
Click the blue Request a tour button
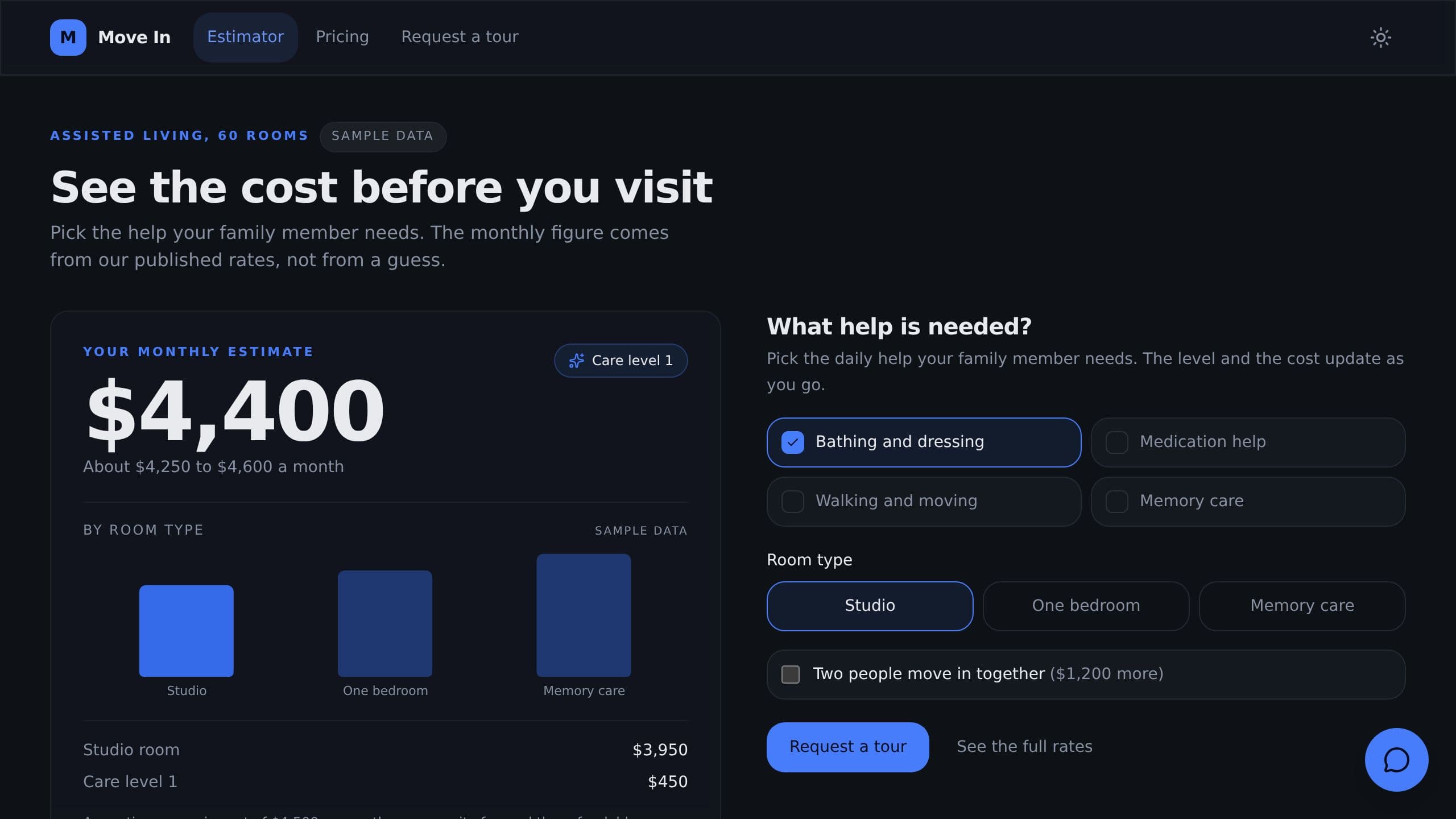pyautogui.click(x=847, y=747)
